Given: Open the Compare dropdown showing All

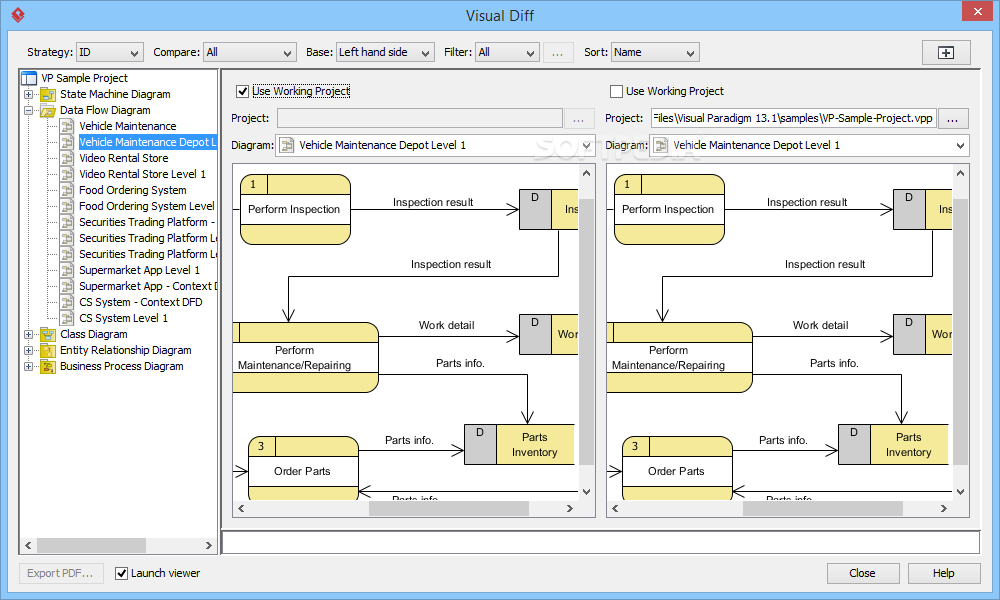Looking at the screenshot, I should coord(250,52).
